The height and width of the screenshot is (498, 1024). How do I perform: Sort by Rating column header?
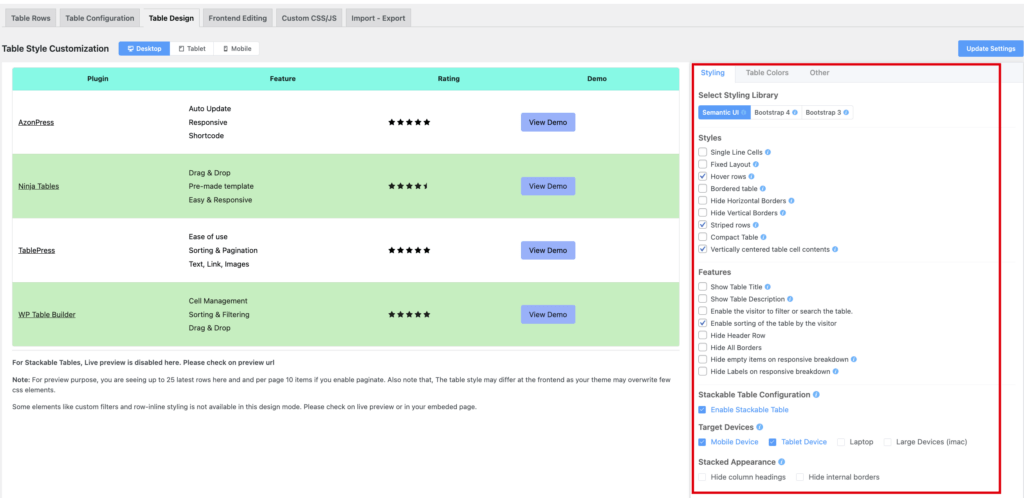448,79
